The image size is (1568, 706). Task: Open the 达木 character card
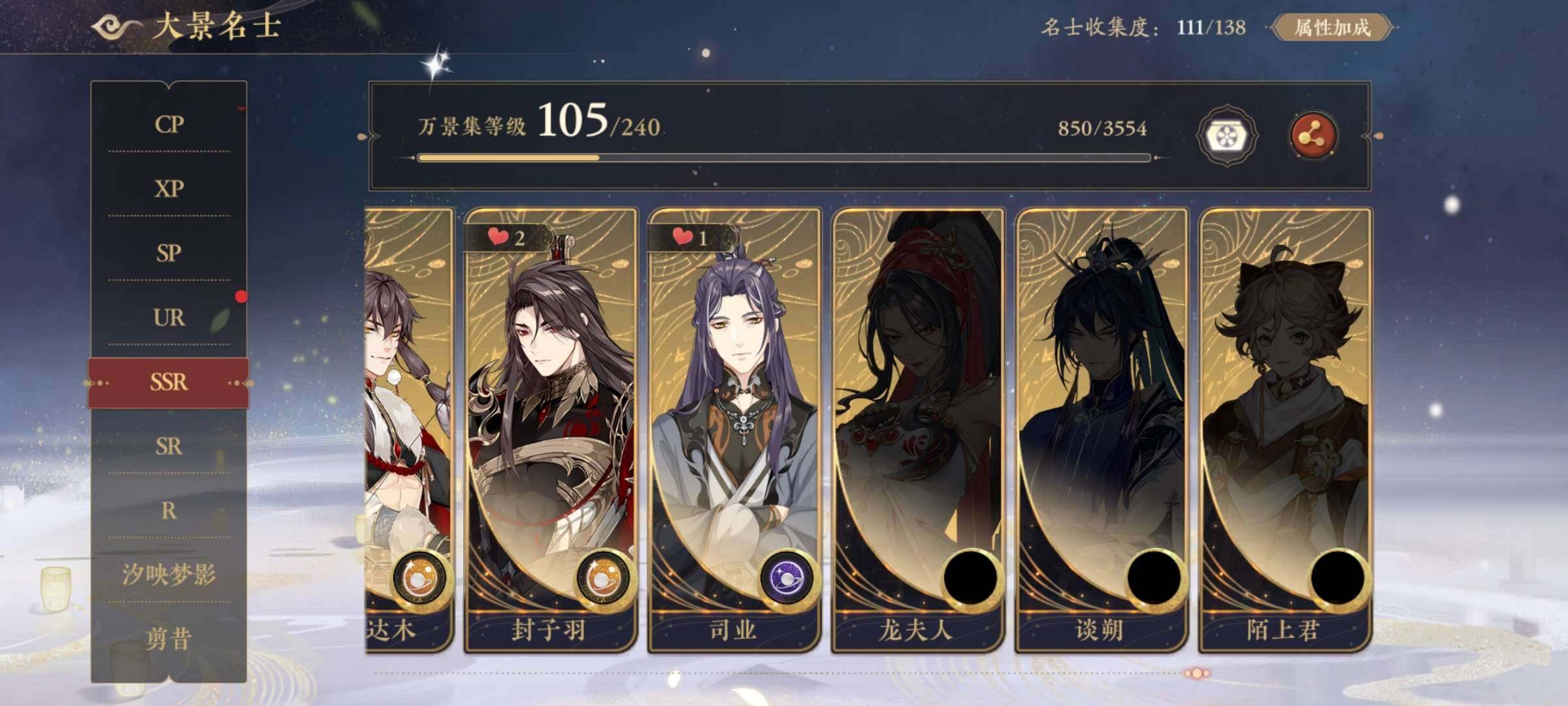[408, 429]
